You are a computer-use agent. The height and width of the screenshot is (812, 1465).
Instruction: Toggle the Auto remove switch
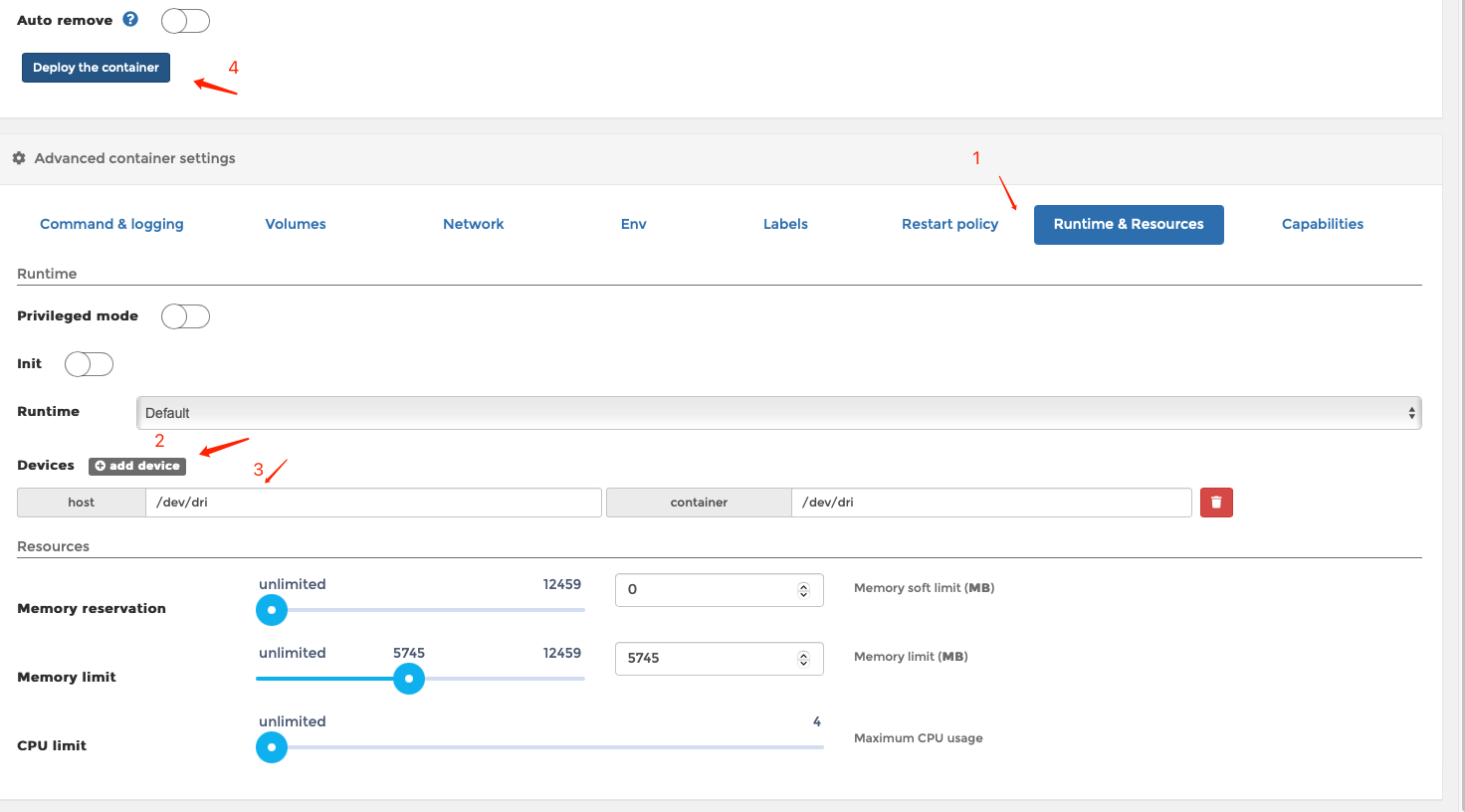[185, 21]
